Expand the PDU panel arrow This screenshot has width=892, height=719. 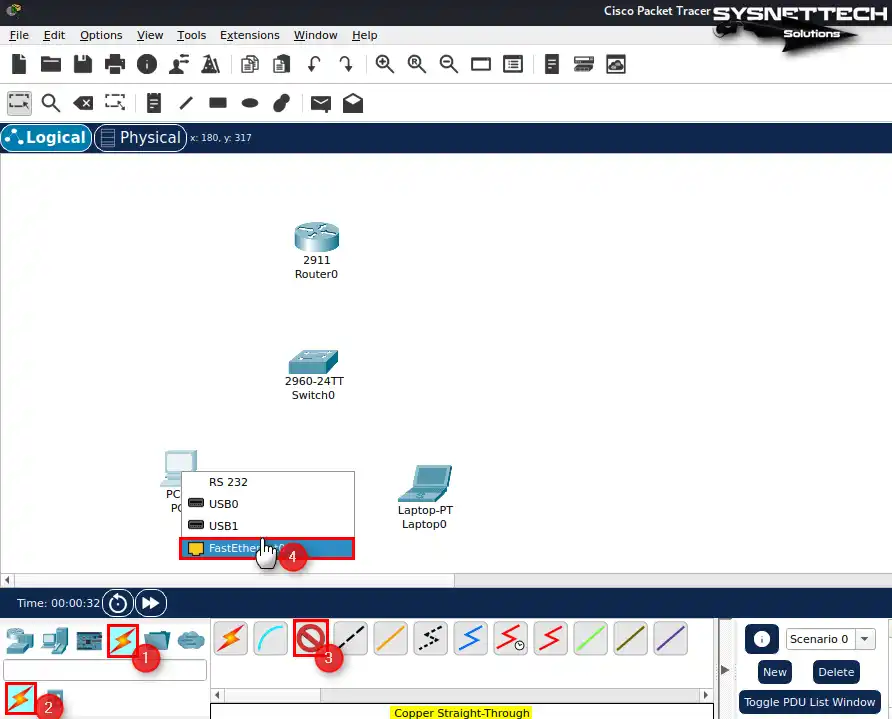pos(725,670)
